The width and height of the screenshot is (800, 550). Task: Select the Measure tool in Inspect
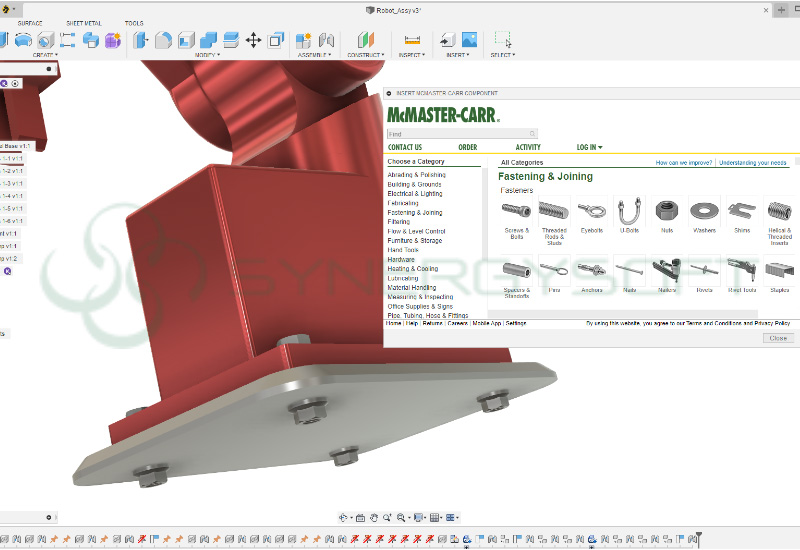click(411, 40)
